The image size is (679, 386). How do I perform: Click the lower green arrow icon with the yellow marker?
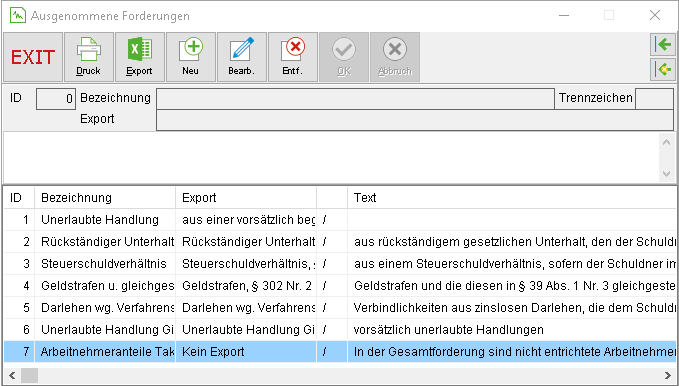(x=663, y=69)
